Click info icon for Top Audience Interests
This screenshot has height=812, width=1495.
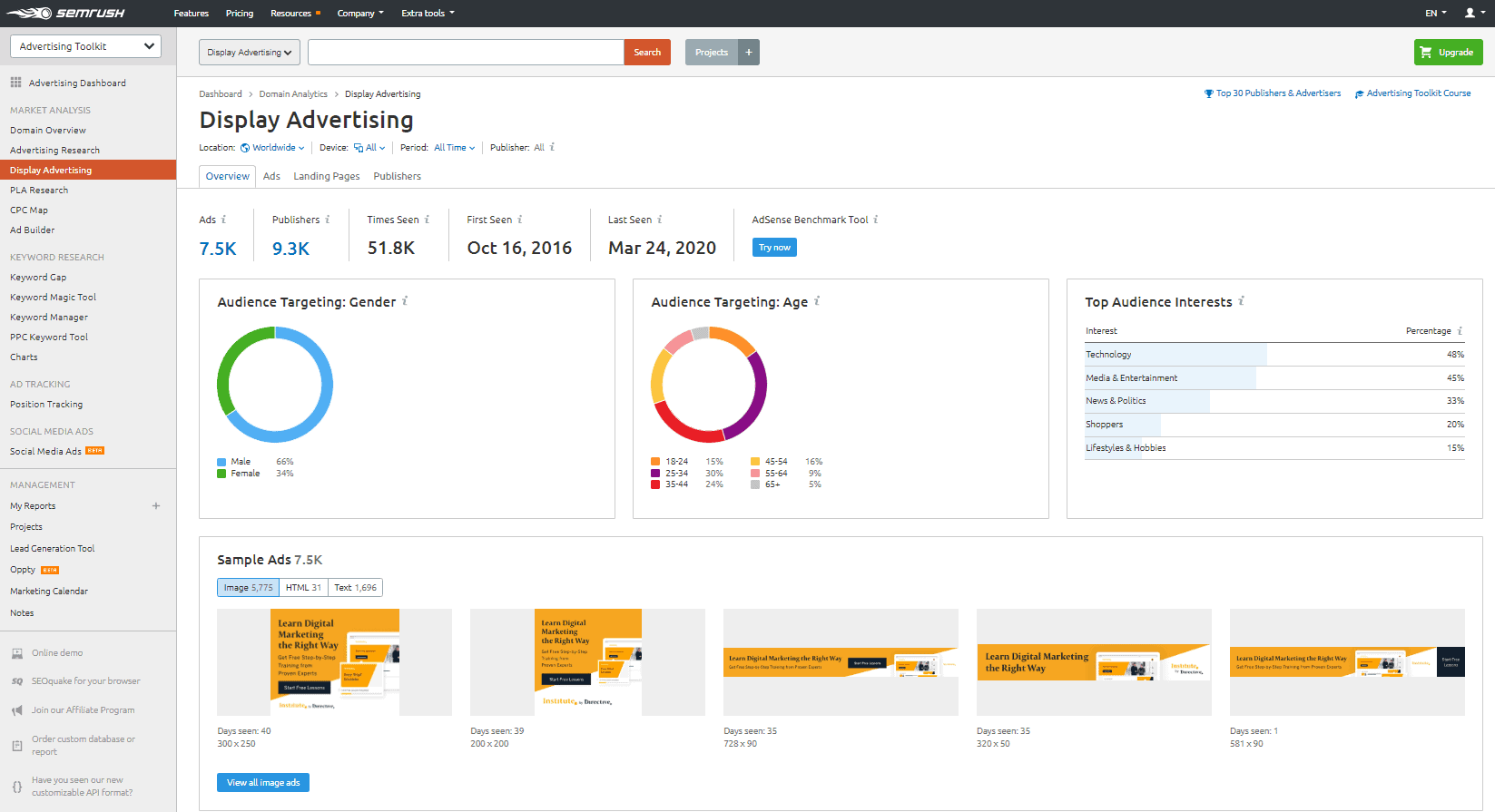1242,301
